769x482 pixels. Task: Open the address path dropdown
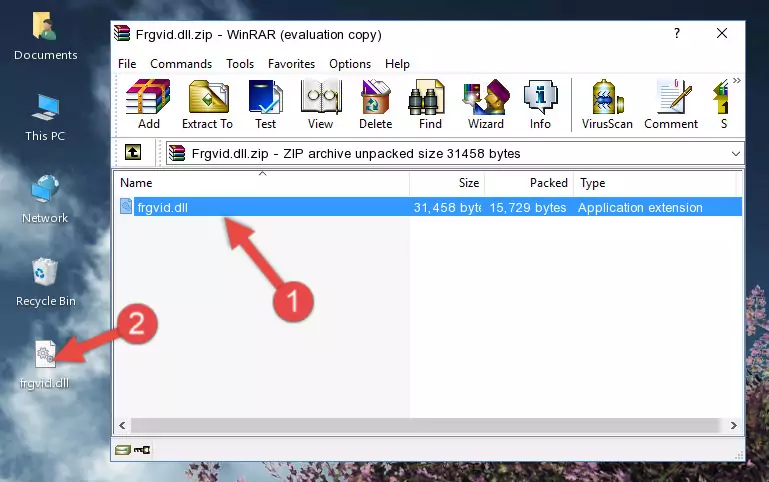(x=736, y=153)
